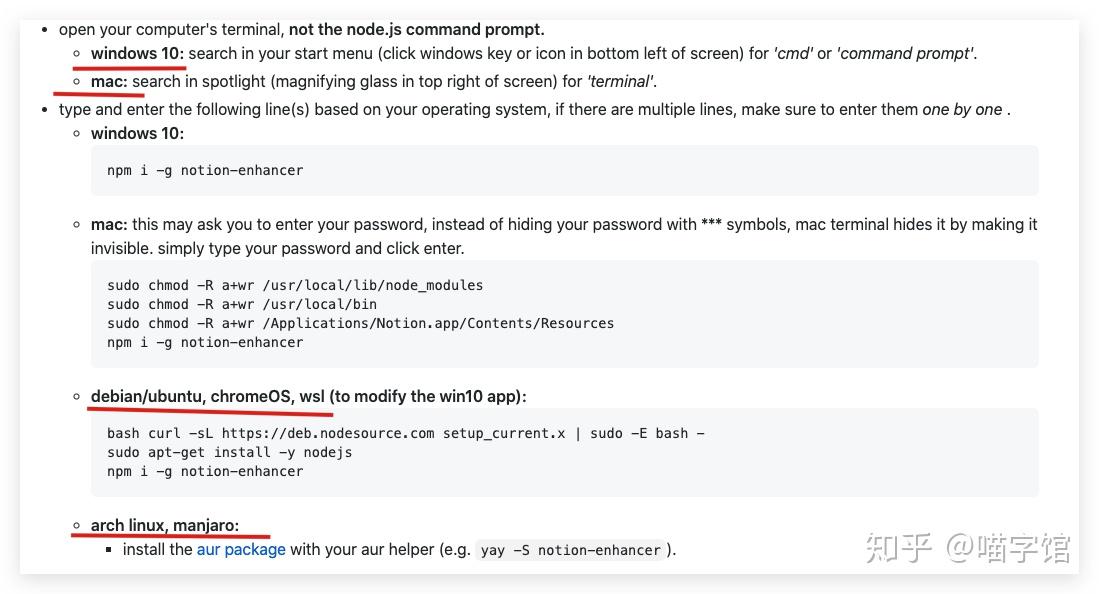Click the 'sudo chmod -R a+wr /usr/local/bin' line
Screen dimensions: 1099x594
[242, 304]
